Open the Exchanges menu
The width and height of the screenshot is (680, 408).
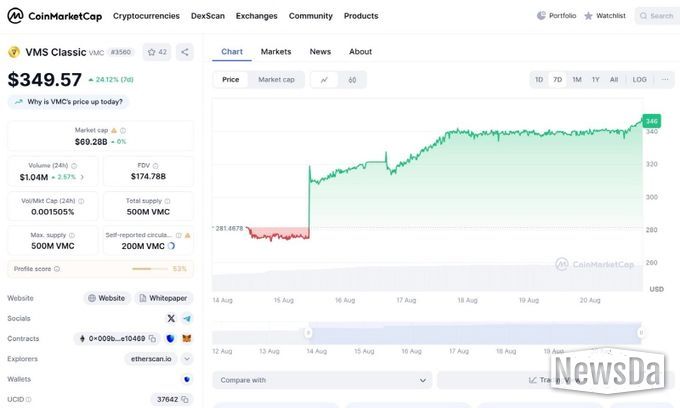[x=256, y=16]
